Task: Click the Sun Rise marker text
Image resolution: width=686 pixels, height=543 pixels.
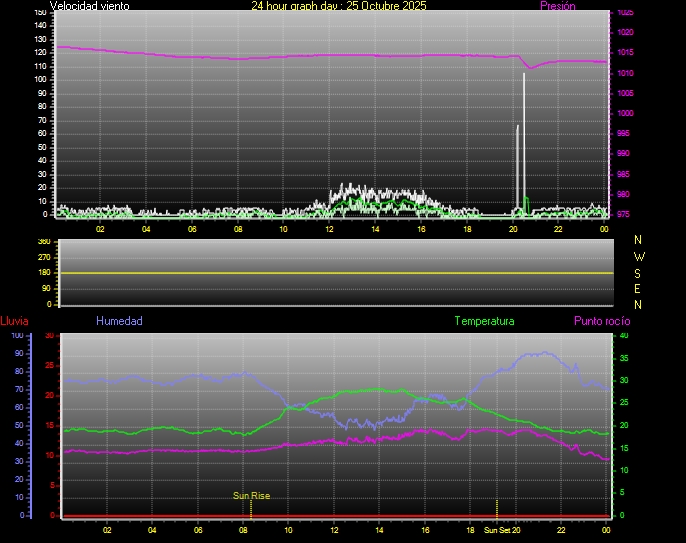Action: 251,495
